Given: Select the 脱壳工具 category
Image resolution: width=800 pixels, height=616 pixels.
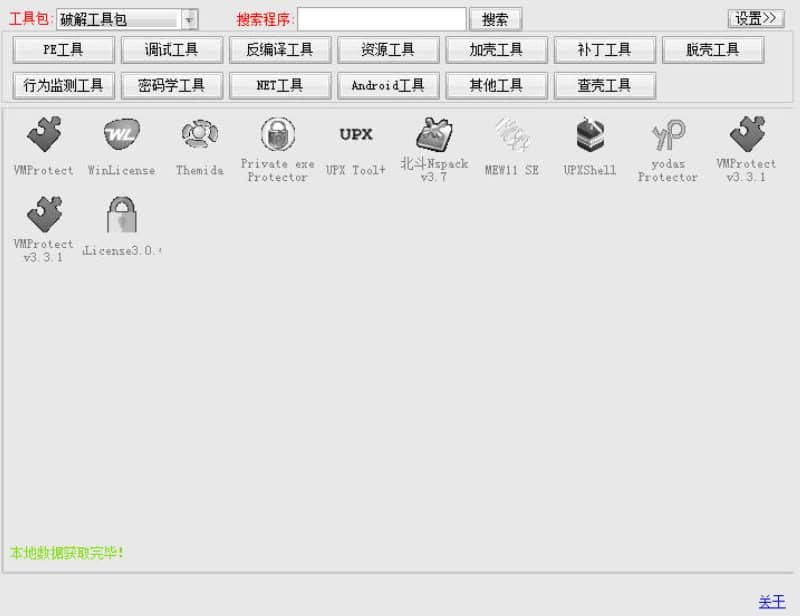Looking at the screenshot, I should (712, 50).
